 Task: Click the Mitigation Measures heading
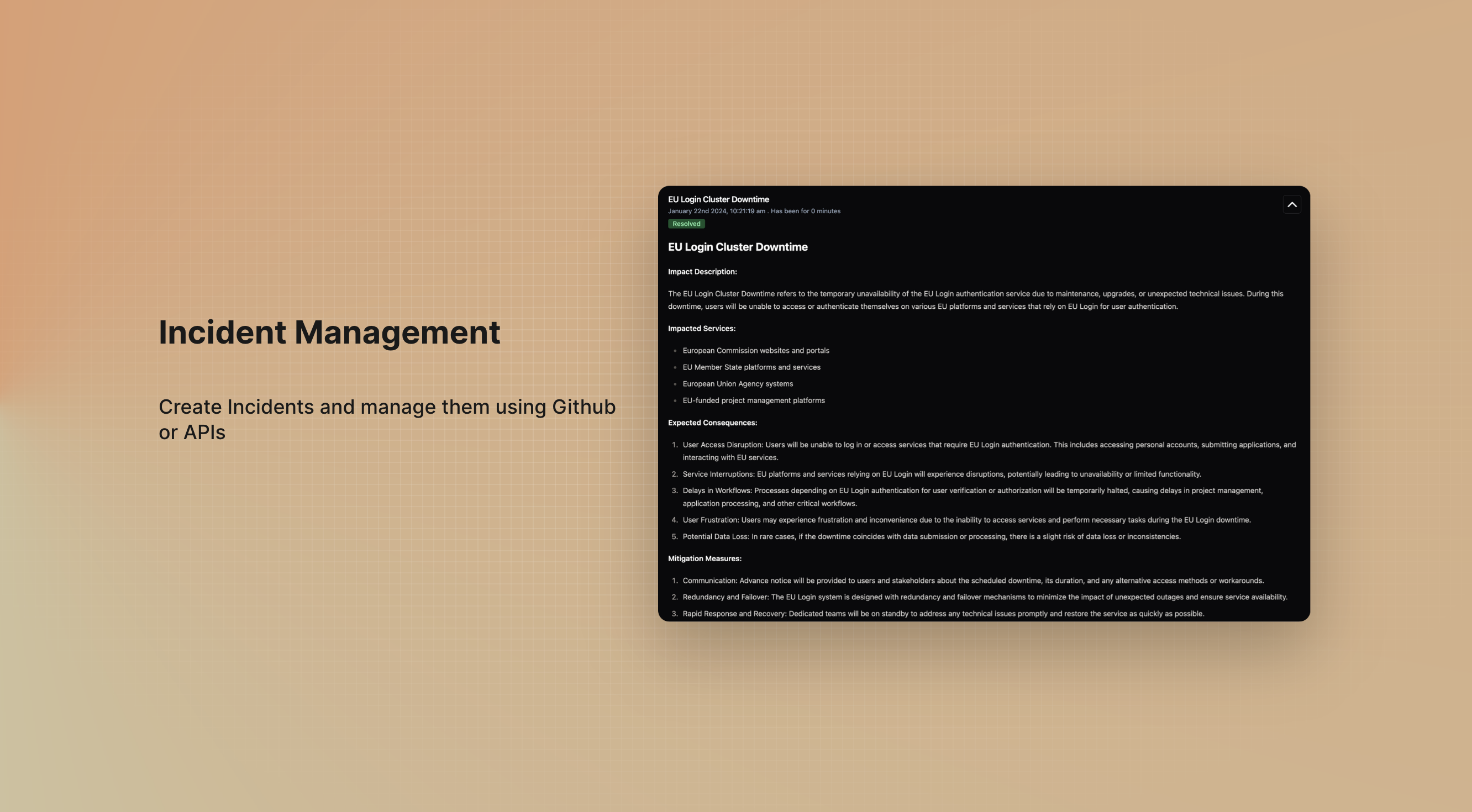pyautogui.click(x=704, y=559)
